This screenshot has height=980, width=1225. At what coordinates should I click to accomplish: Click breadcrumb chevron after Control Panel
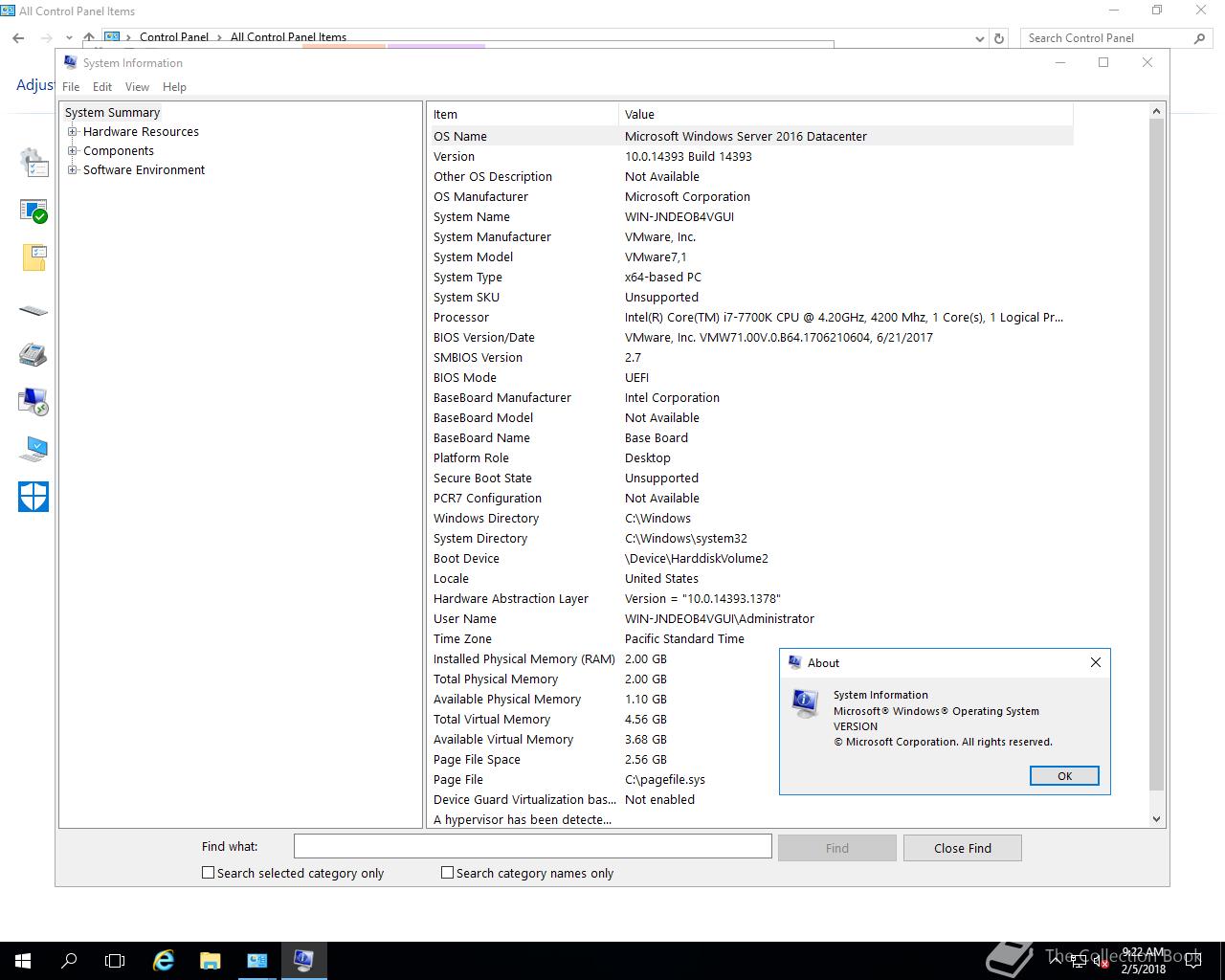pyautogui.click(x=219, y=37)
